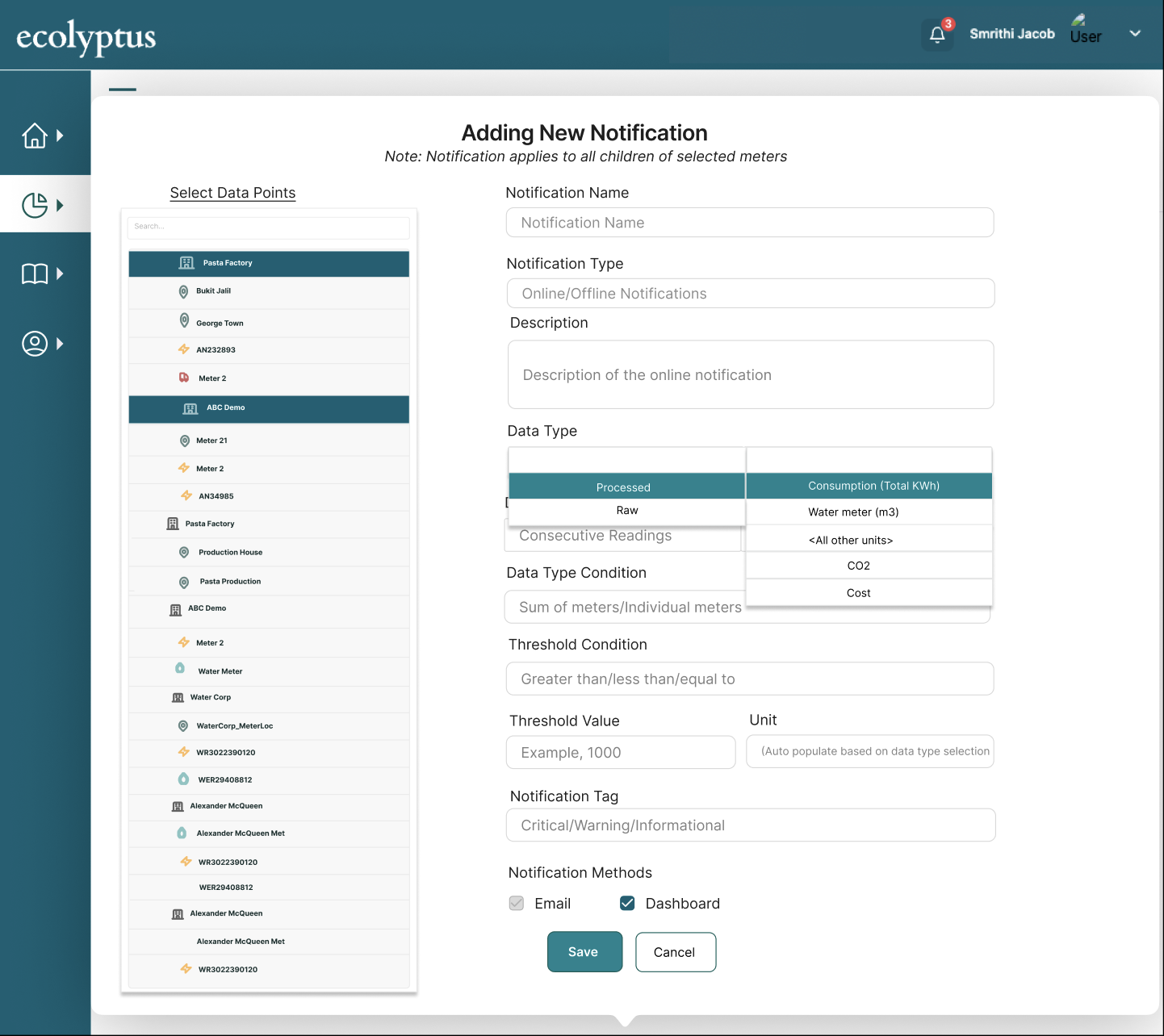Open the Notification Tag dropdown
Image resolution: width=1164 pixels, height=1036 pixels.
[x=750, y=825]
